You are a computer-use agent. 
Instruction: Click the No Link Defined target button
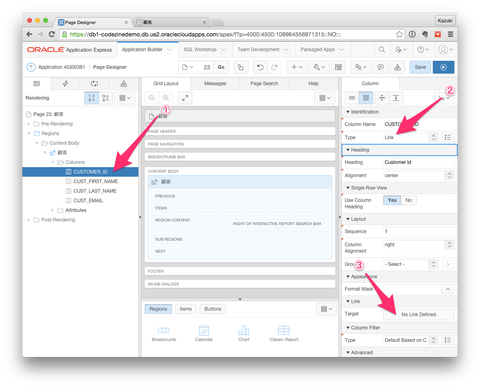click(x=419, y=314)
